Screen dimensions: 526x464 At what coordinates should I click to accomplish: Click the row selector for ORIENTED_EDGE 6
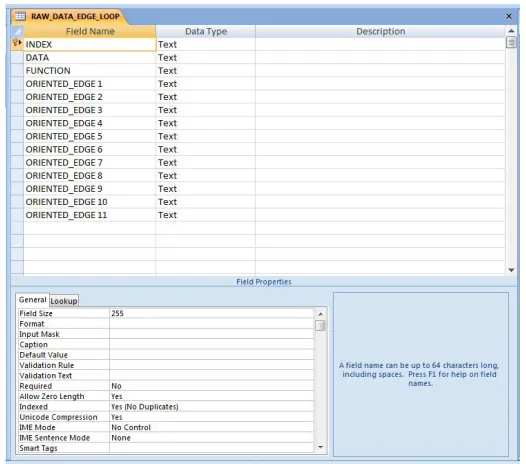pyautogui.click(x=17, y=149)
